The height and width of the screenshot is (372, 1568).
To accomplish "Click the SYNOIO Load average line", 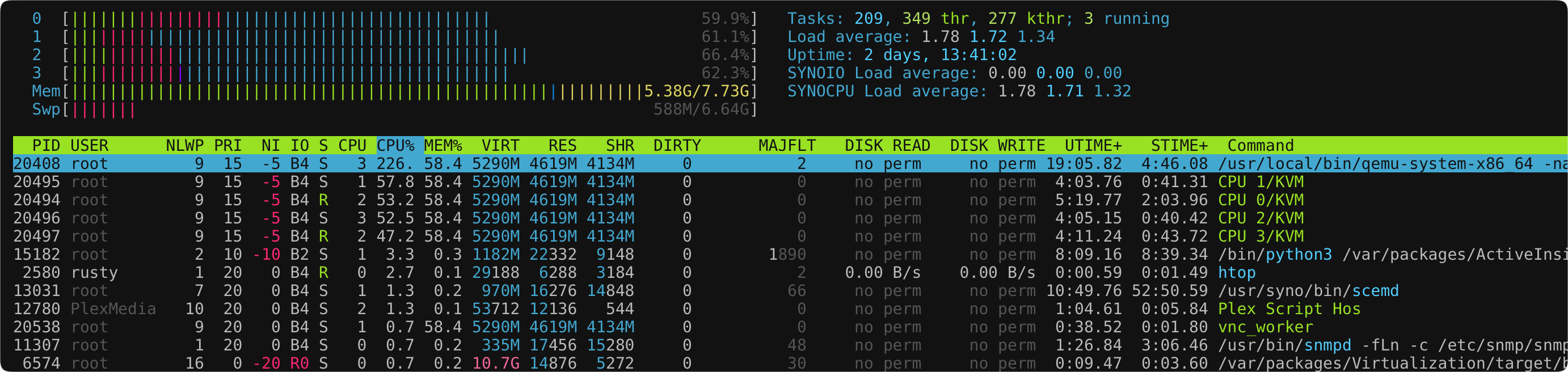I will click(x=954, y=73).
